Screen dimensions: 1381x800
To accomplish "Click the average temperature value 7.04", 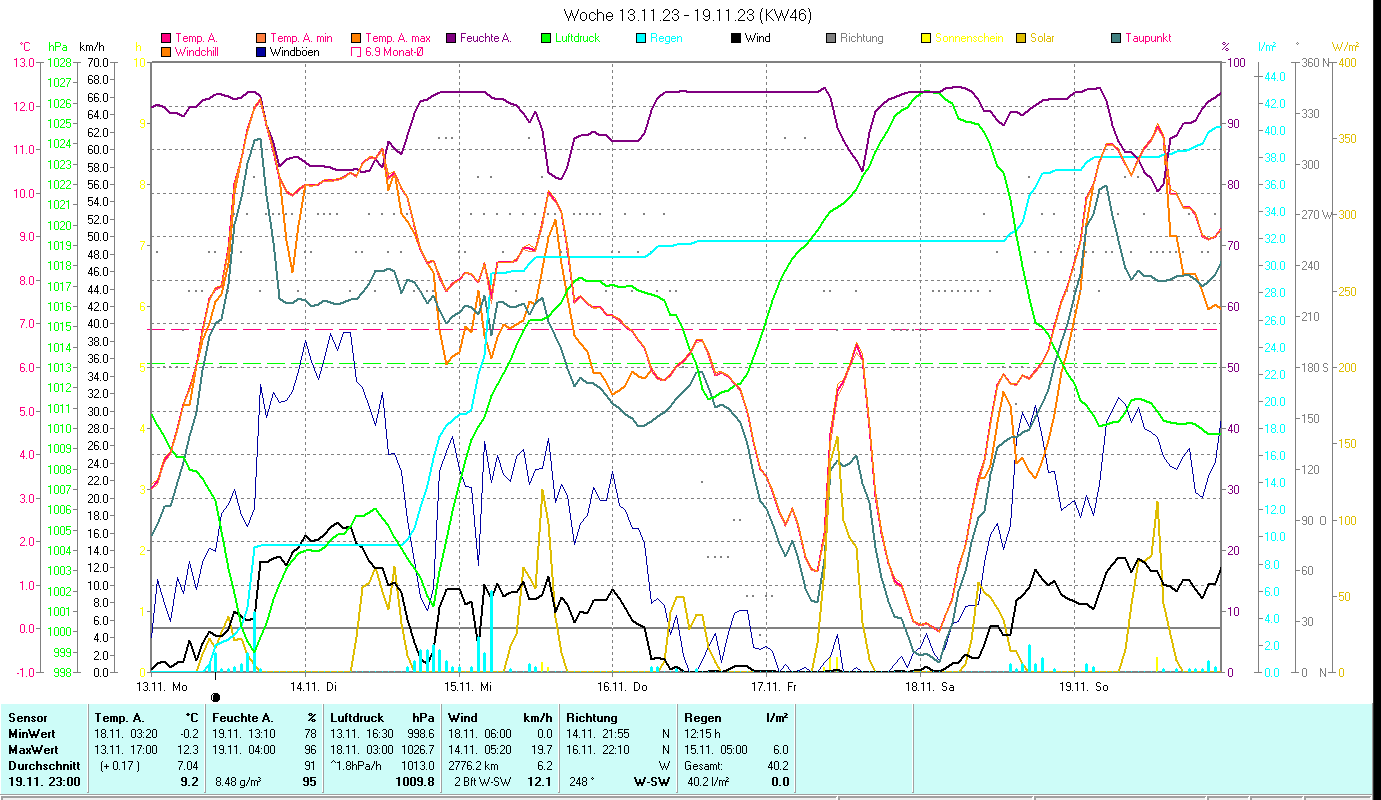I will coord(188,766).
